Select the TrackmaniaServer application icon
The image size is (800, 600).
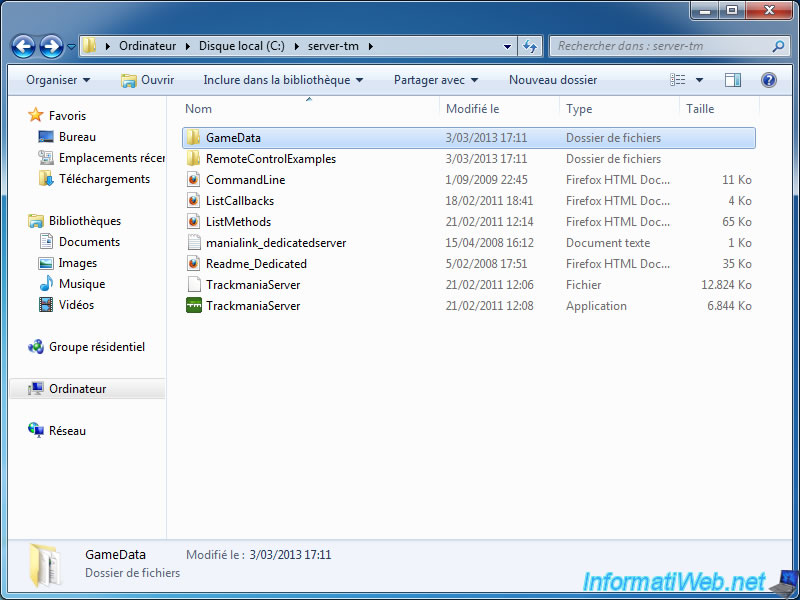(195, 306)
